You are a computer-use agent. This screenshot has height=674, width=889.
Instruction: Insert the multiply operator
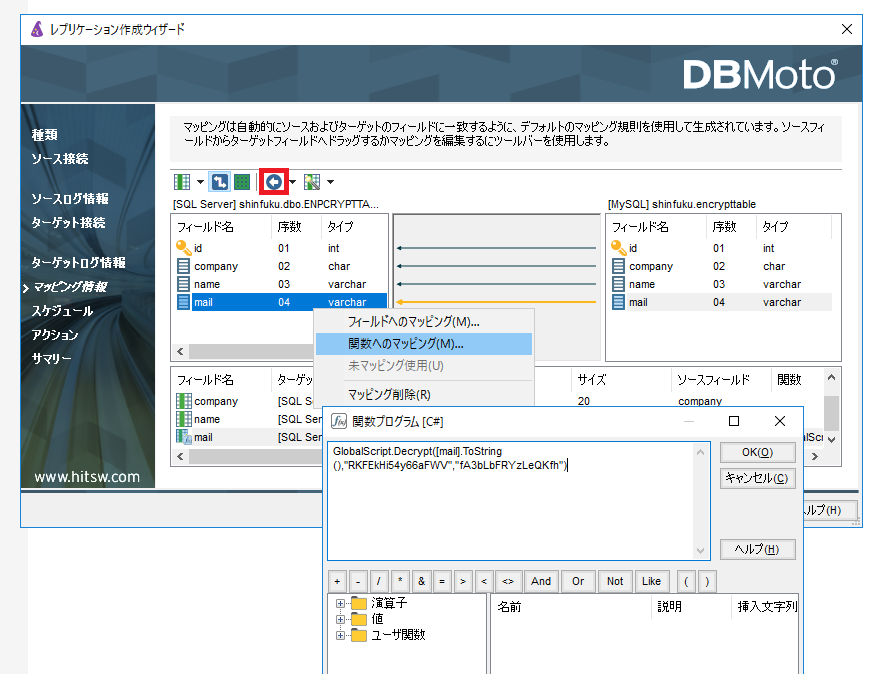point(400,581)
